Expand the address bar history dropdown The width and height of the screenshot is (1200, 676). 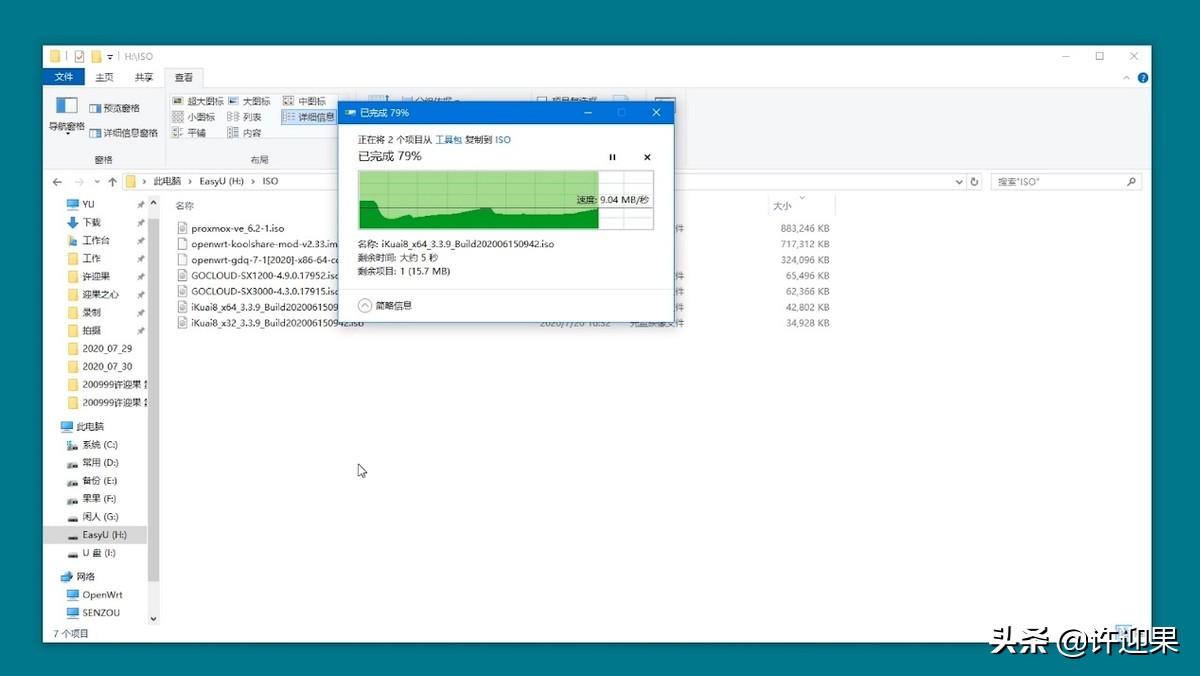coord(958,182)
